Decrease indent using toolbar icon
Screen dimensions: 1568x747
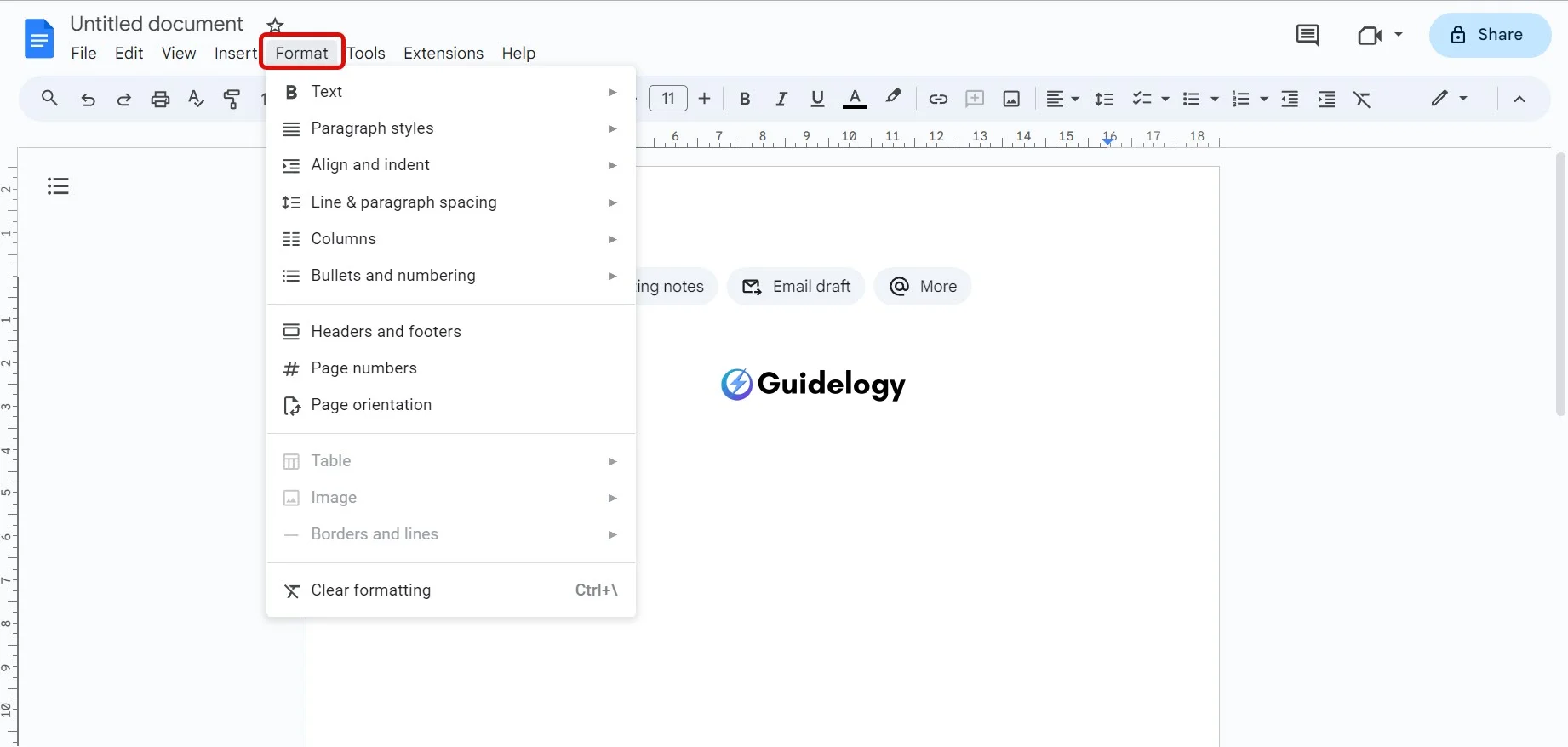pyautogui.click(x=1290, y=99)
